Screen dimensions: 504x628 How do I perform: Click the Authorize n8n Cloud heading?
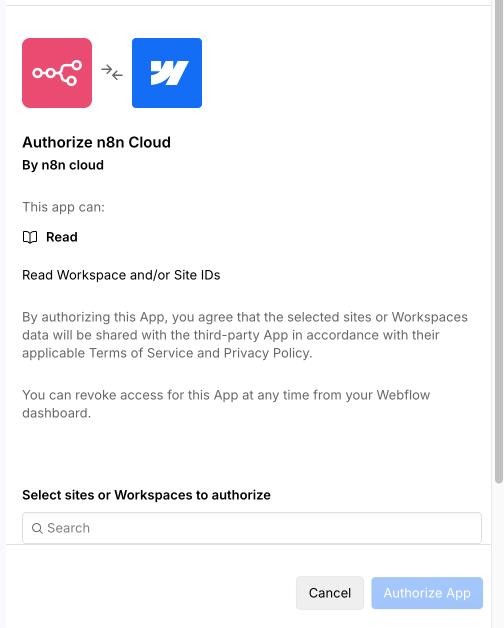(96, 143)
